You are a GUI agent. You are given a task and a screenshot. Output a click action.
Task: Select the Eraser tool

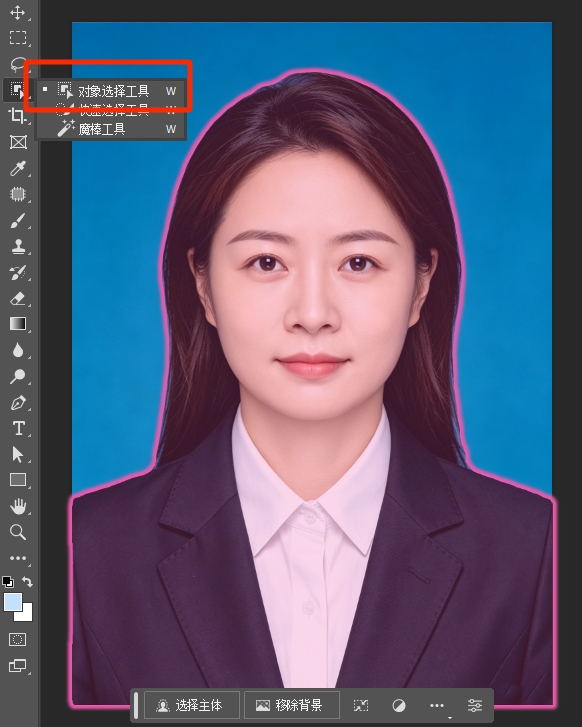pos(18,298)
